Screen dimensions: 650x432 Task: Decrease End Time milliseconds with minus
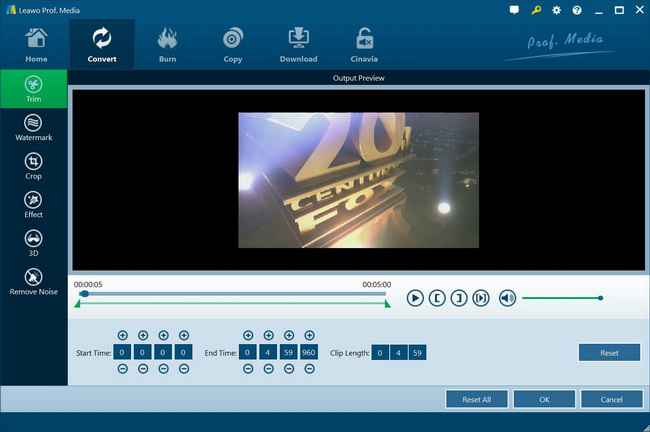[x=309, y=369]
